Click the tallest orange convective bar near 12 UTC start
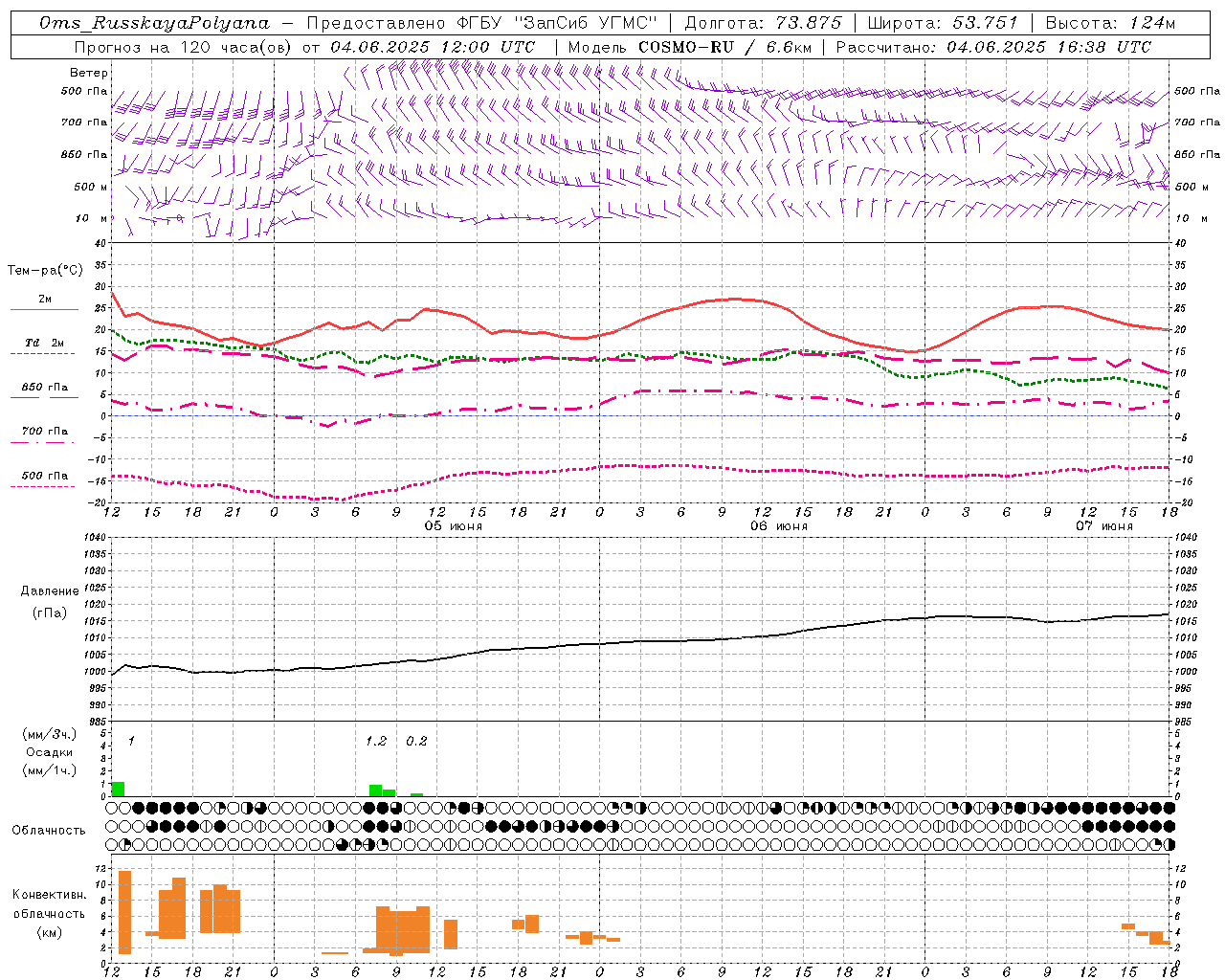Screen dimensions: 1225x980 click(124, 912)
